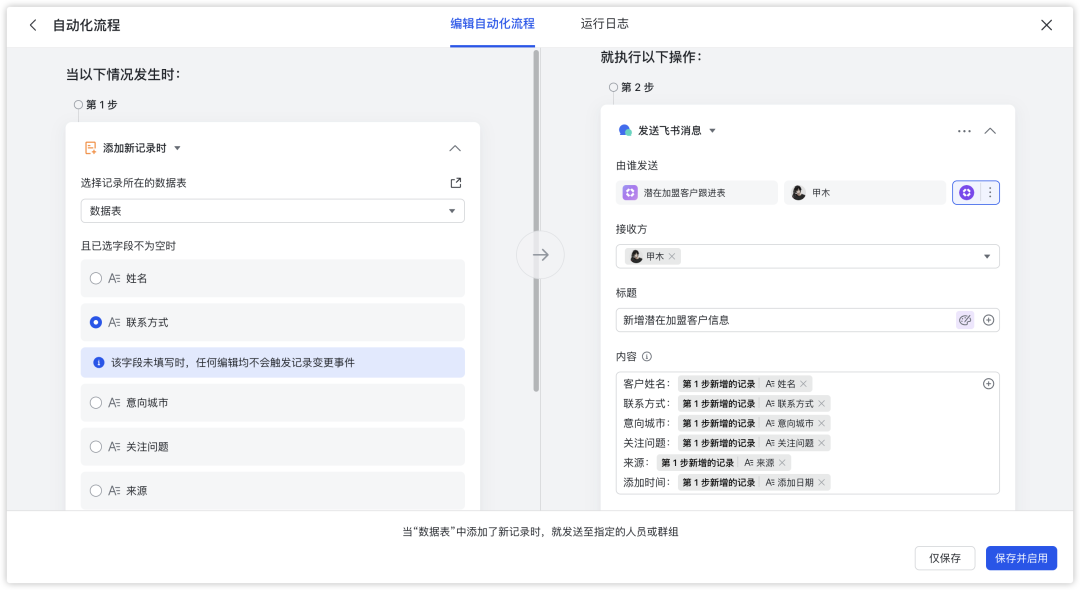The width and height of the screenshot is (1080, 590).
Task: Click the info icon in field hint
Action: point(98,363)
